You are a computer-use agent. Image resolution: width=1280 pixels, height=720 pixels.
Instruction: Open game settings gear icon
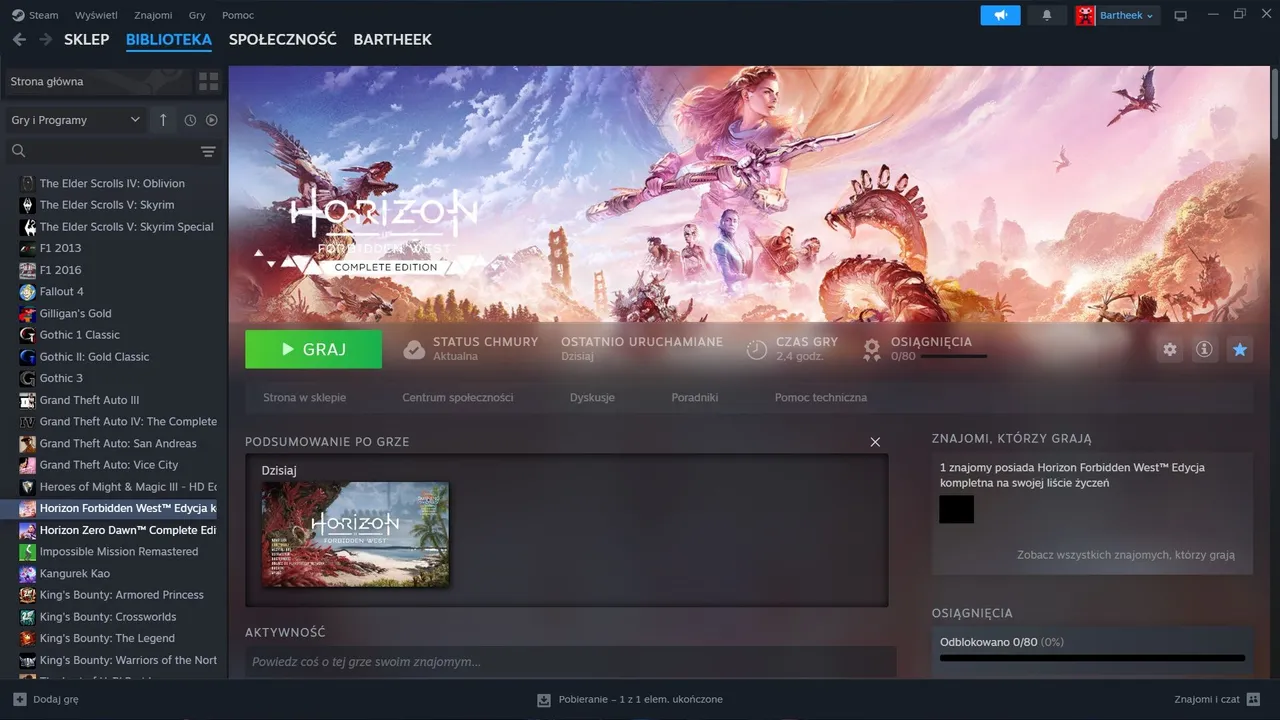point(1169,350)
